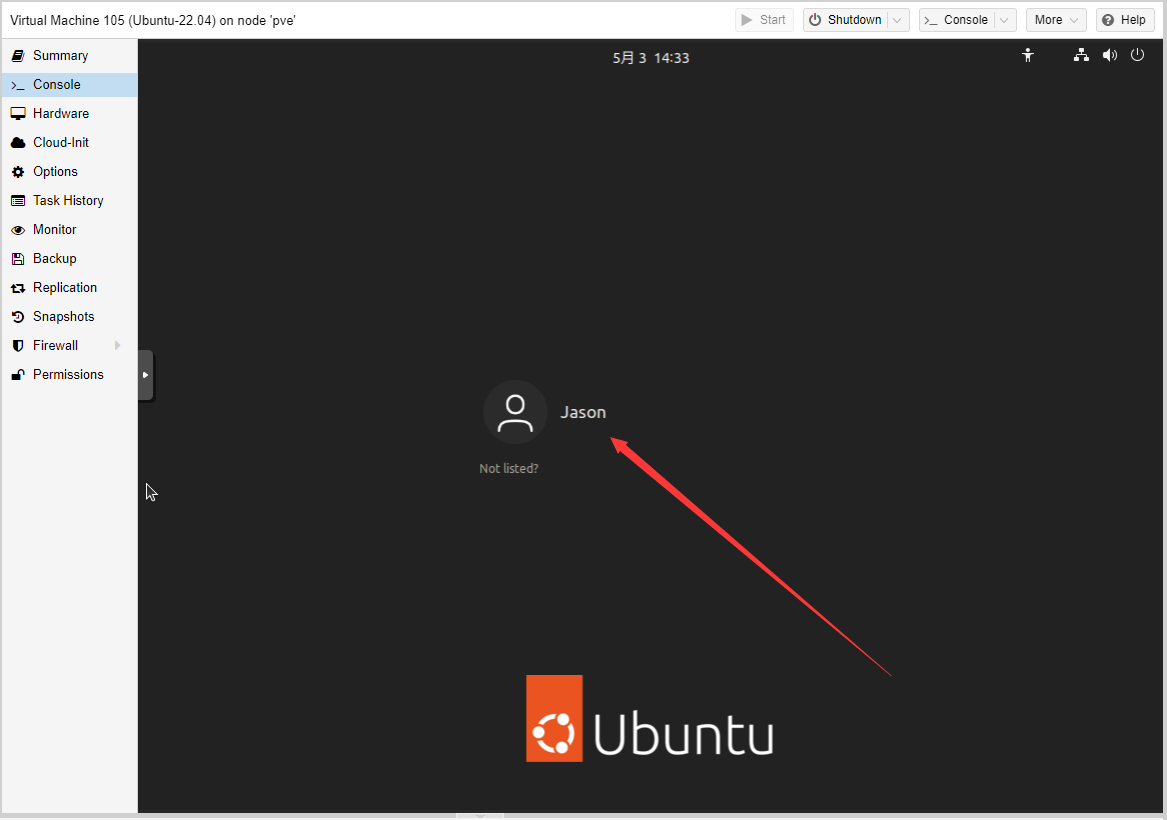Click the date and time clock
This screenshot has width=1167, height=820.
coord(651,58)
